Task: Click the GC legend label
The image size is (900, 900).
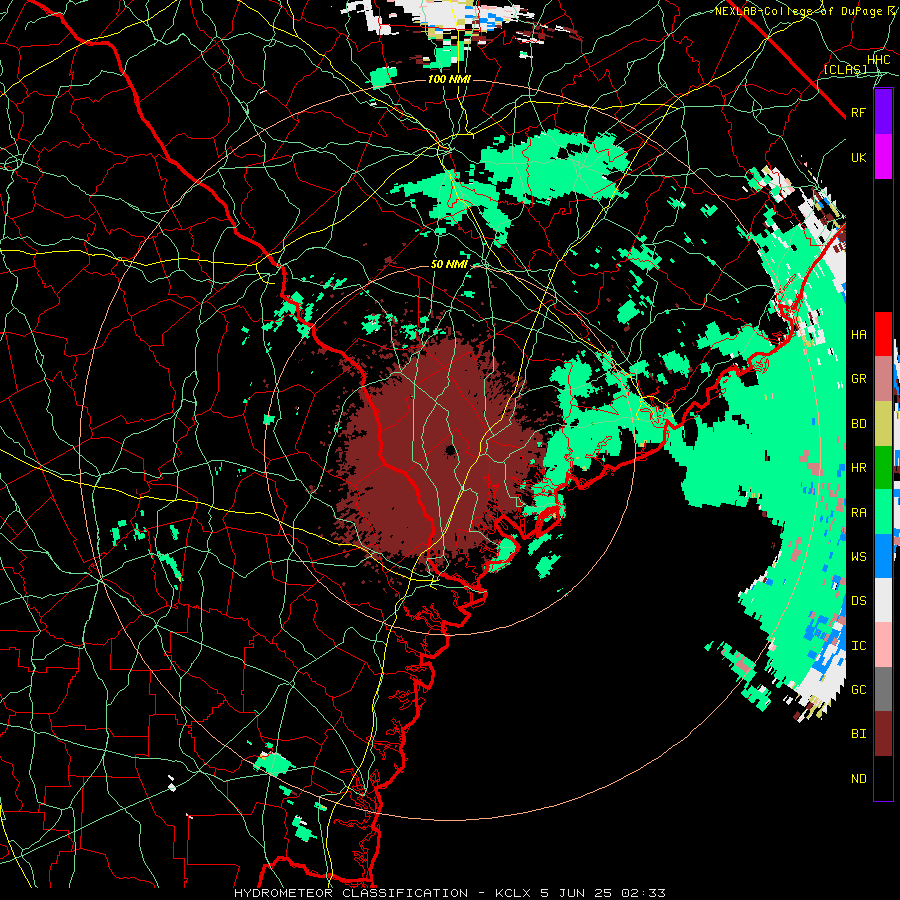Action: [859, 689]
